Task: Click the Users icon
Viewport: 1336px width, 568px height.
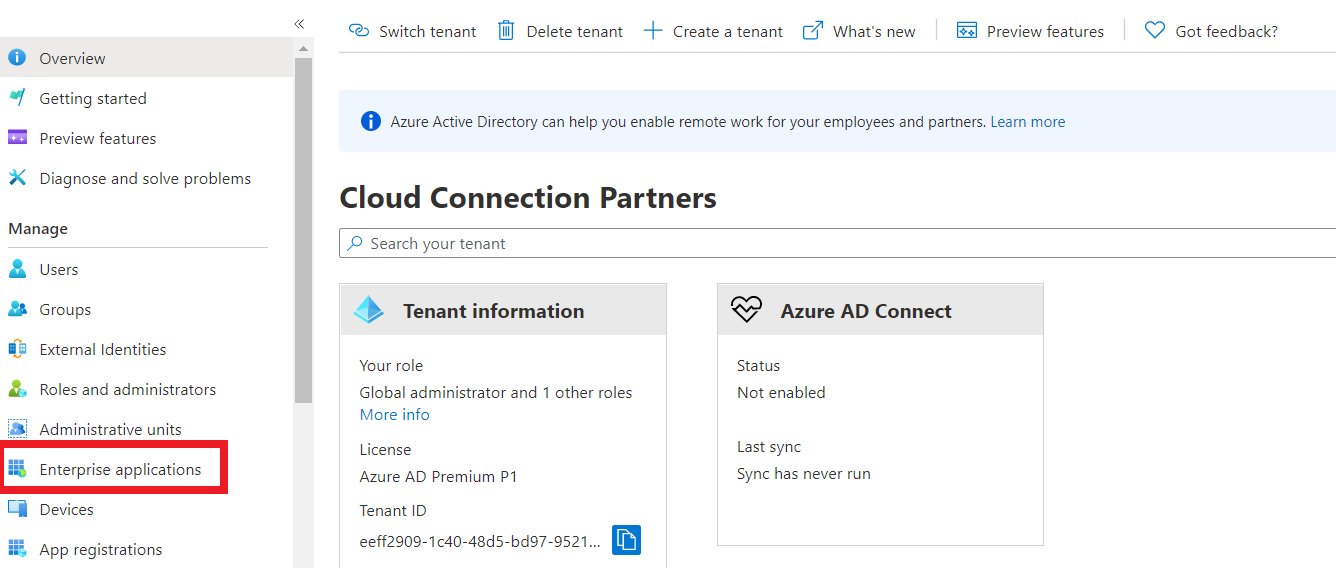Action: [x=17, y=269]
